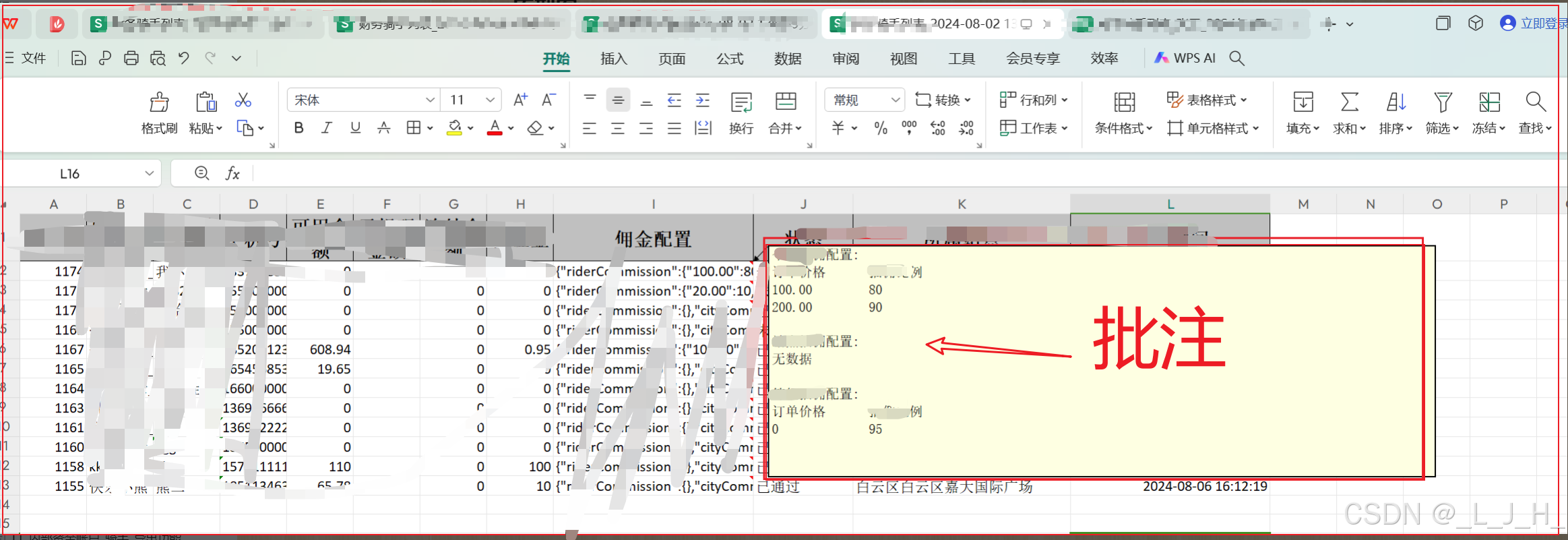Click the Print icon in quick toolbar
1568x540 pixels.
131,58
